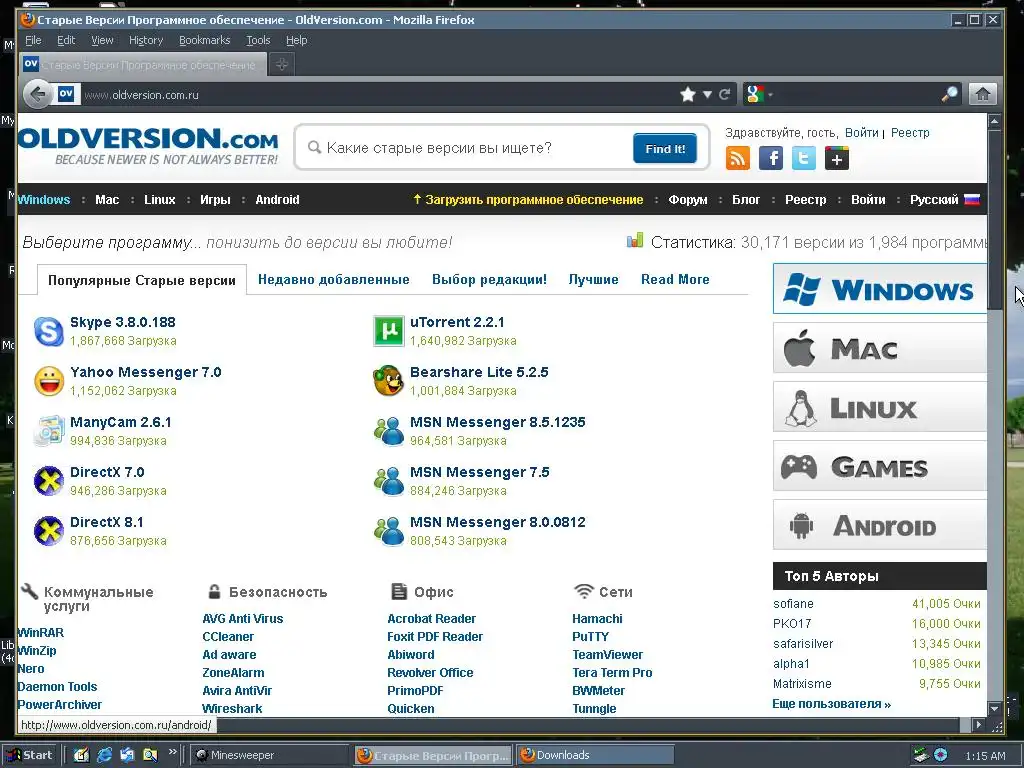Open the Linux platform banner

click(x=880, y=408)
